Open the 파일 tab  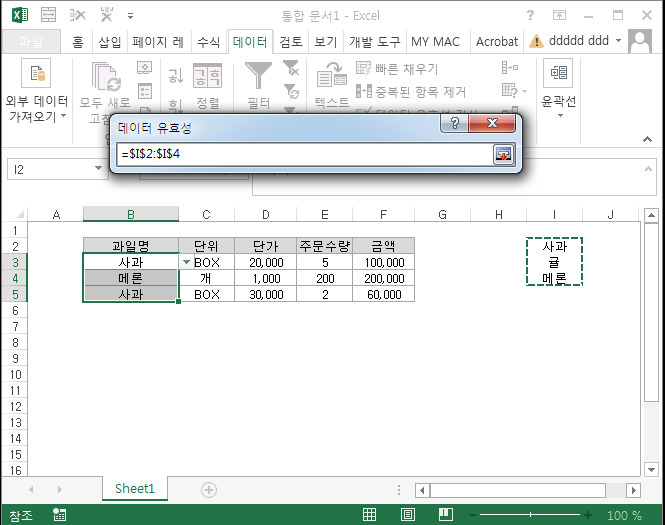click(x=31, y=42)
